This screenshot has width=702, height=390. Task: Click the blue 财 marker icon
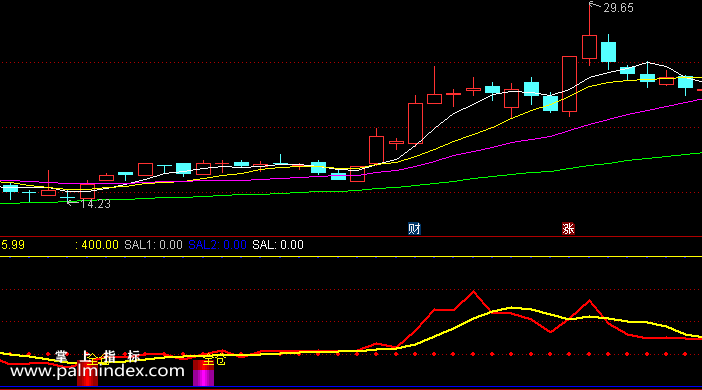coord(414,229)
